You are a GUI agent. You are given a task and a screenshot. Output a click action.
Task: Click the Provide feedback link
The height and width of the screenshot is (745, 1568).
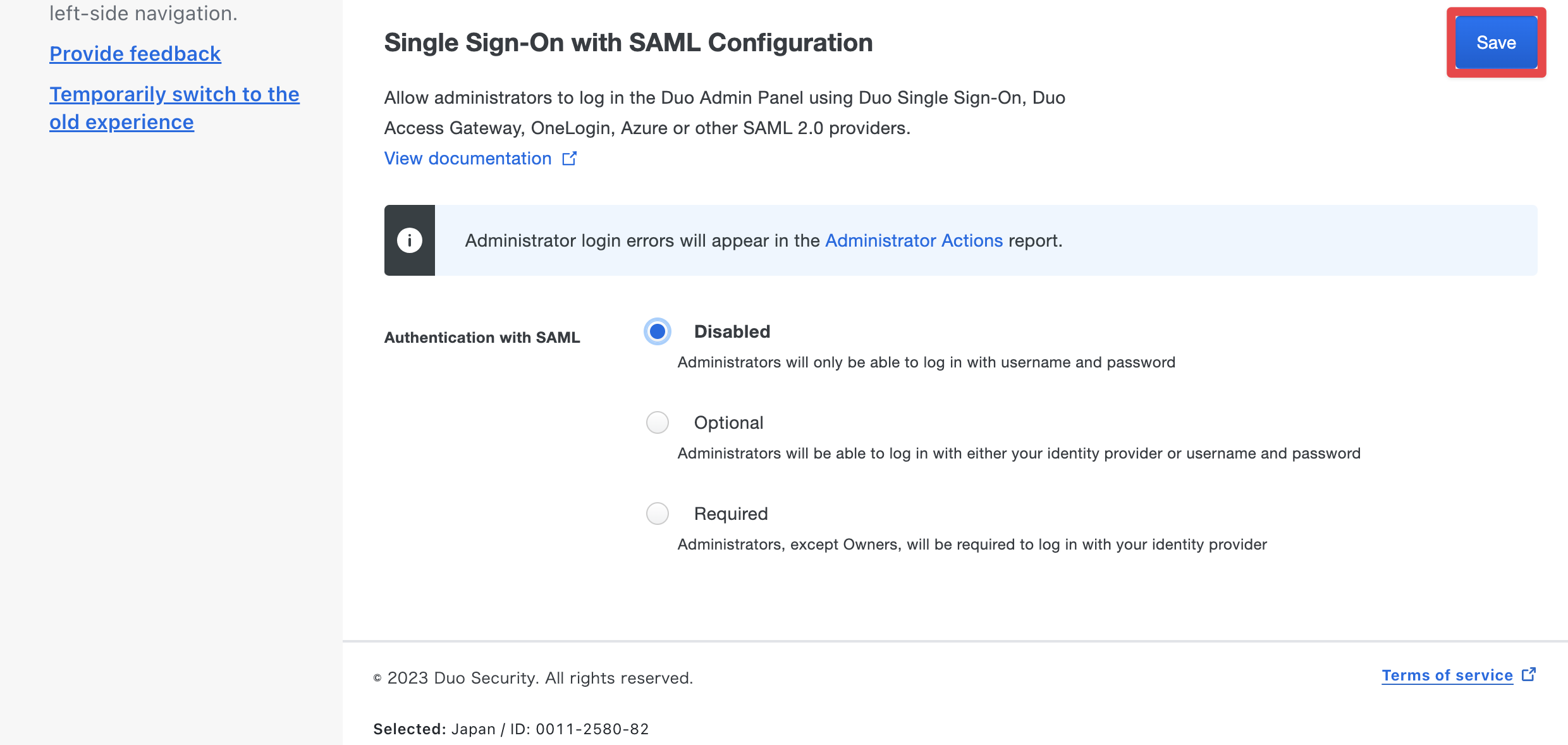(x=135, y=54)
